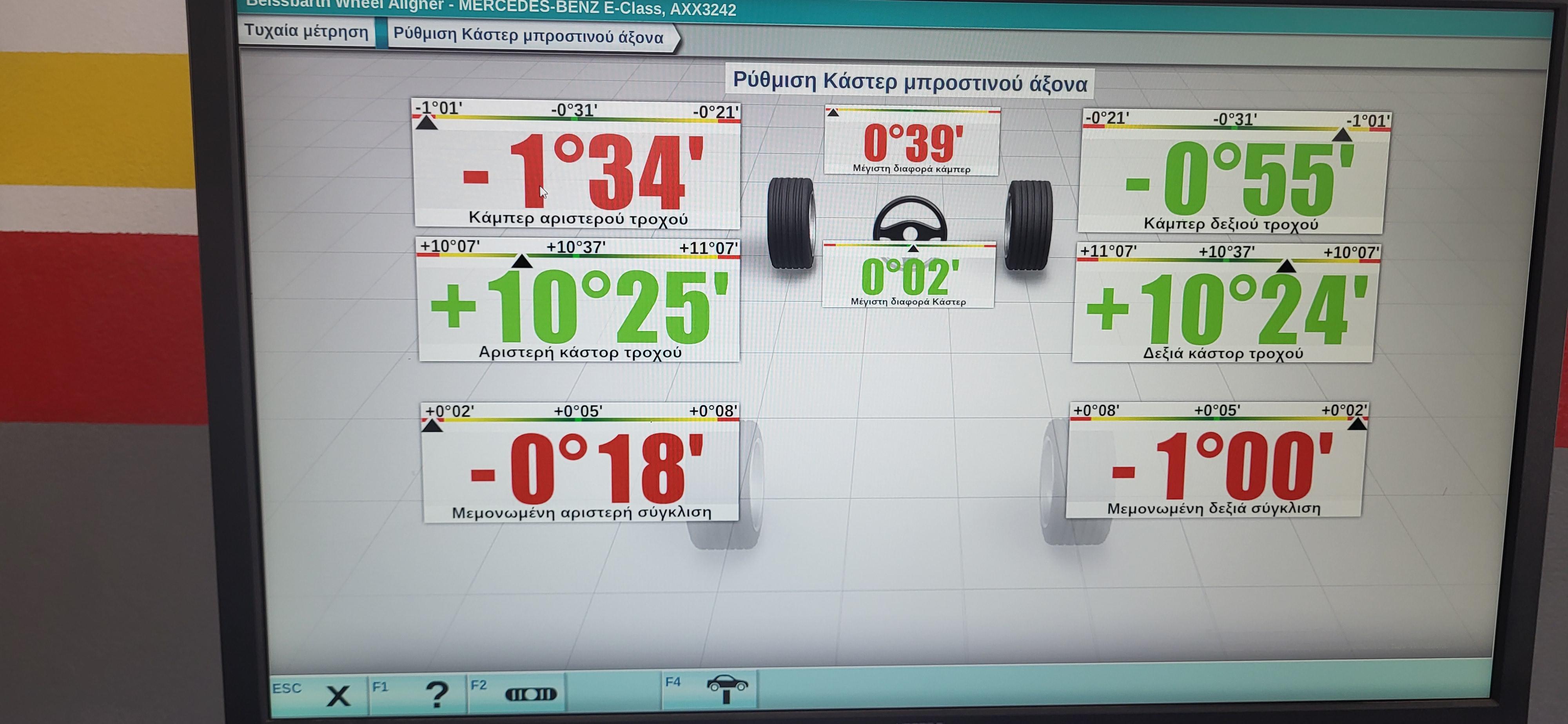The width and height of the screenshot is (1568, 724).
Task: Click the left caster gauge pointer
Action: pos(521,261)
